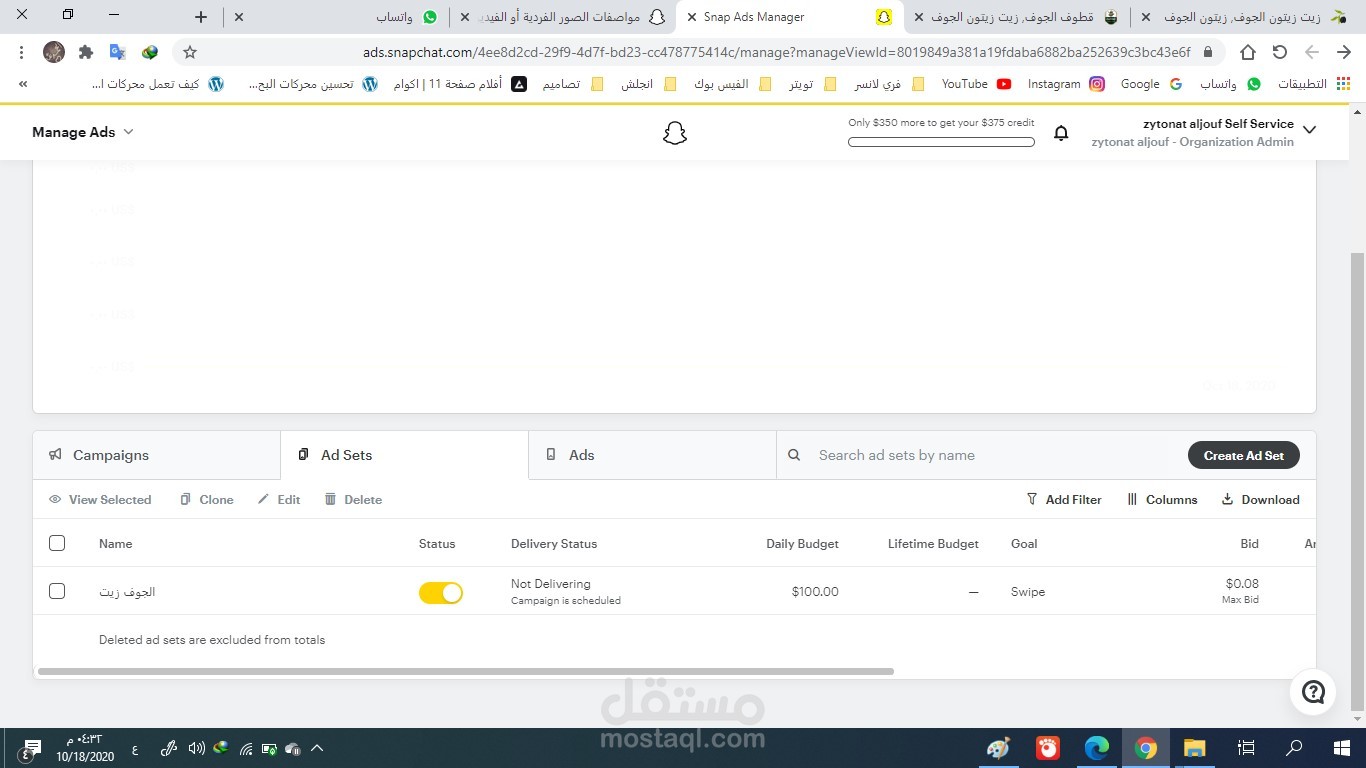Open the notifications bell in Snap Ads Manager

pos(1061,133)
